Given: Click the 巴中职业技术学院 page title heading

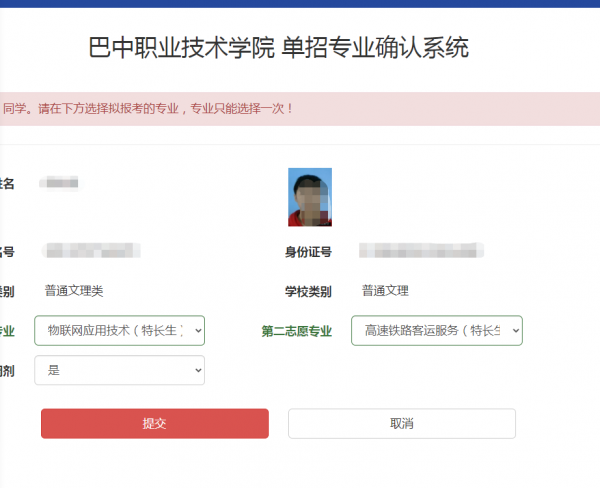Looking at the screenshot, I should pos(180,48).
